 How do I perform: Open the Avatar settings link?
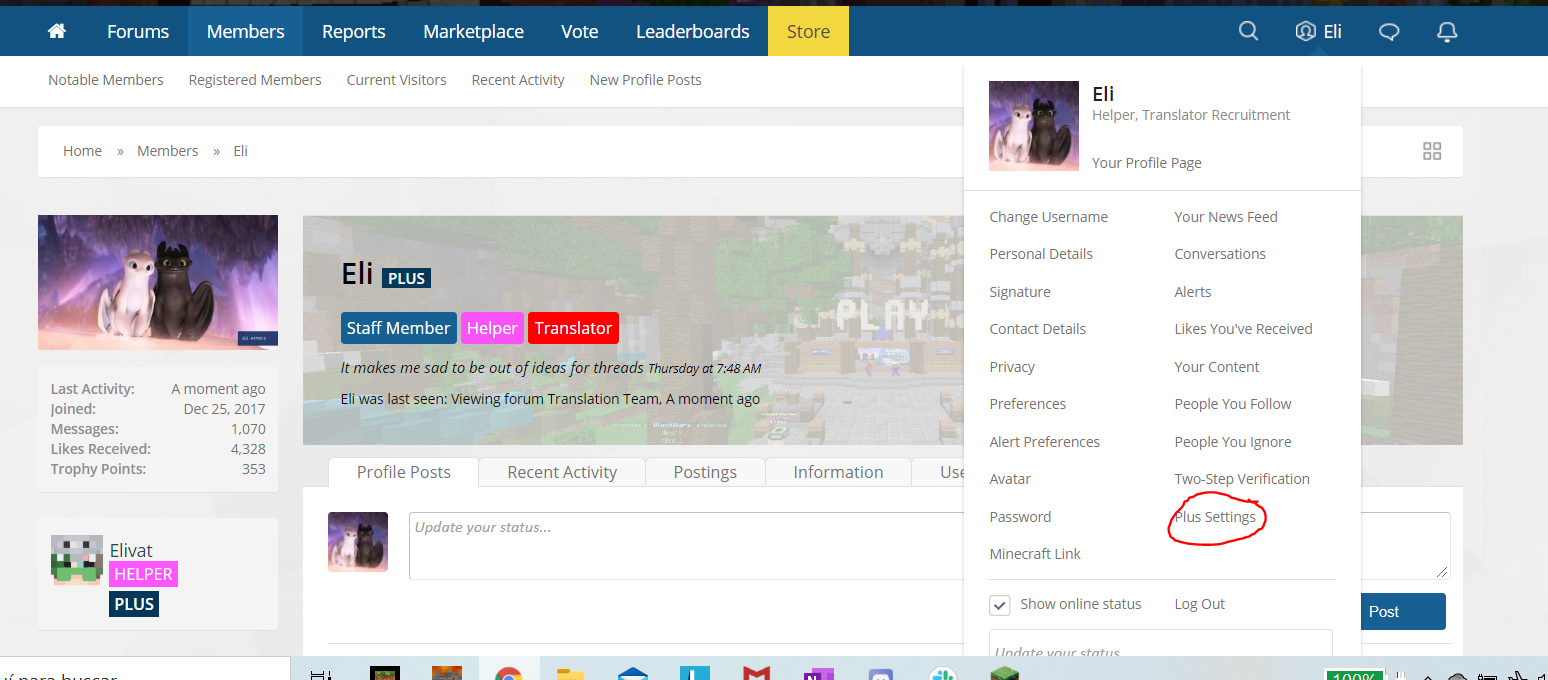(x=1010, y=479)
